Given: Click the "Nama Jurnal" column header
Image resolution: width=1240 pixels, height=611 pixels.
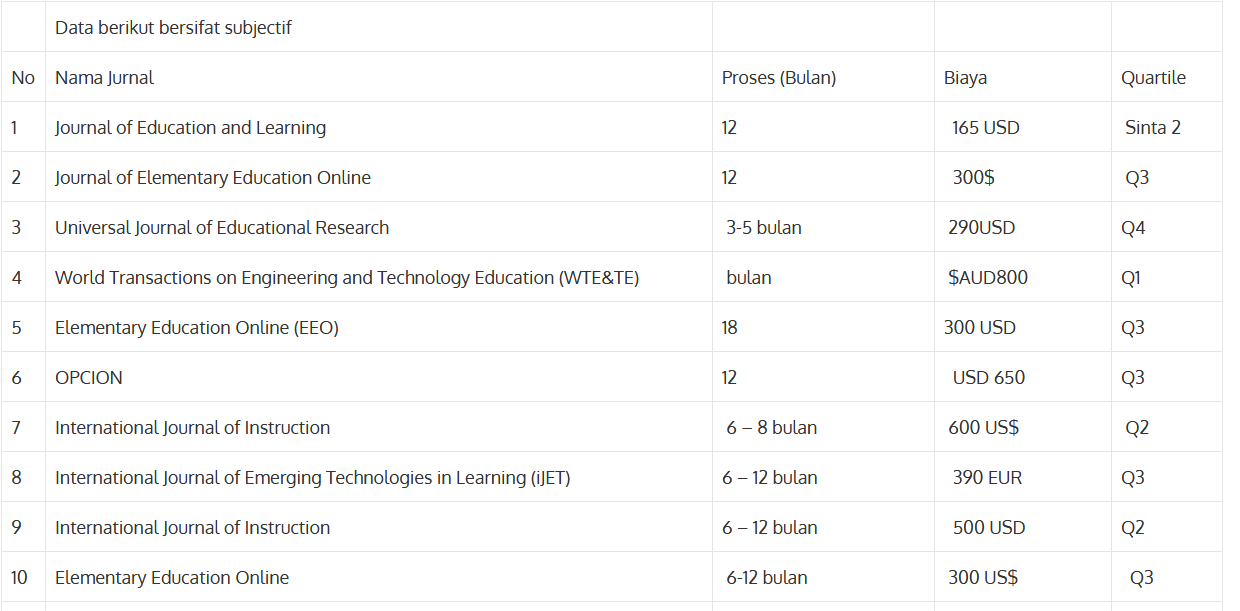Looking at the screenshot, I should (x=104, y=78).
